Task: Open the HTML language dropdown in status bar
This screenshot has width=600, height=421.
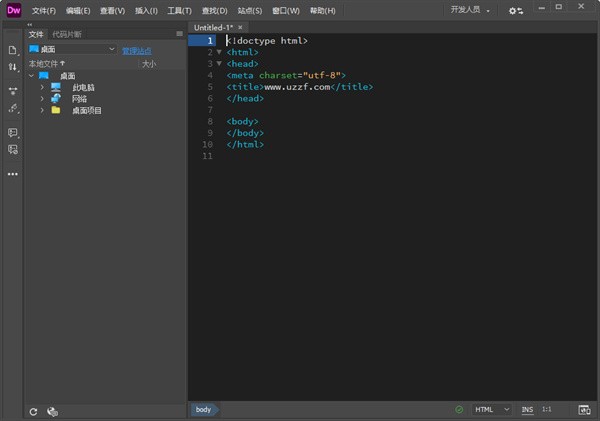Action: pos(491,410)
